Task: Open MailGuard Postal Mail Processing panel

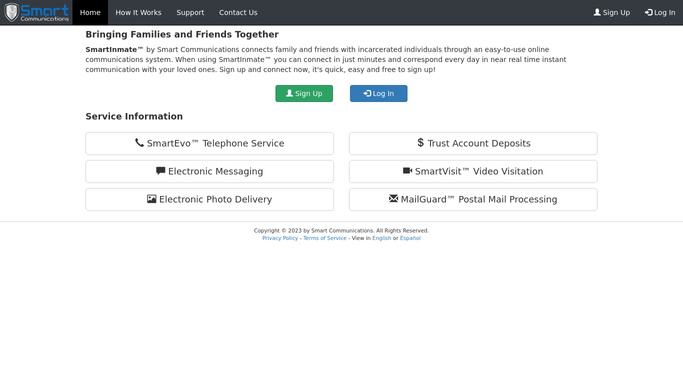Action: click(x=473, y=199)
